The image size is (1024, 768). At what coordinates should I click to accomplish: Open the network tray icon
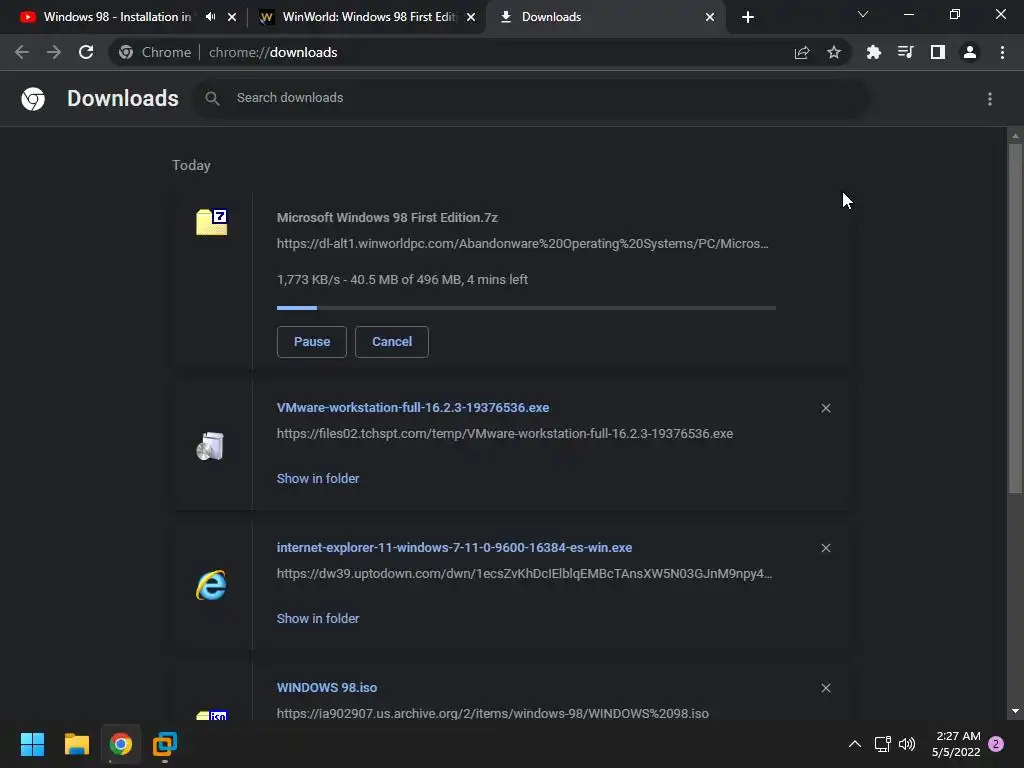tap(882, 744)
